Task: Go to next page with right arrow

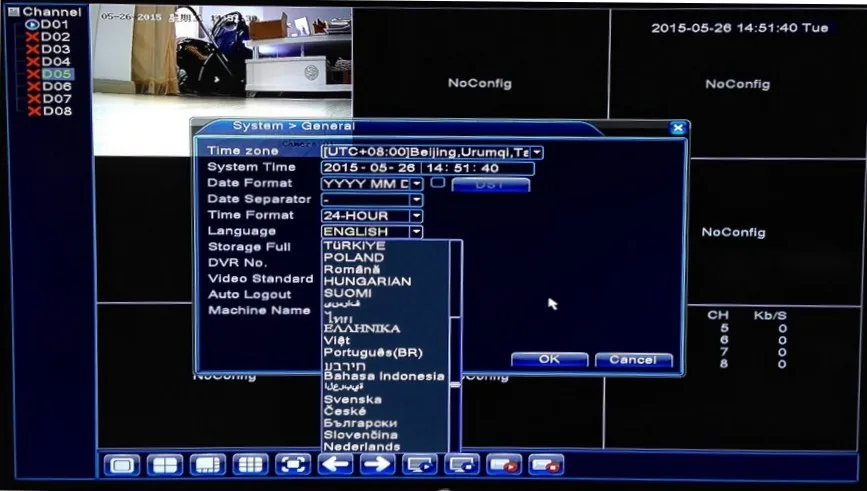Action: [378, 465]
